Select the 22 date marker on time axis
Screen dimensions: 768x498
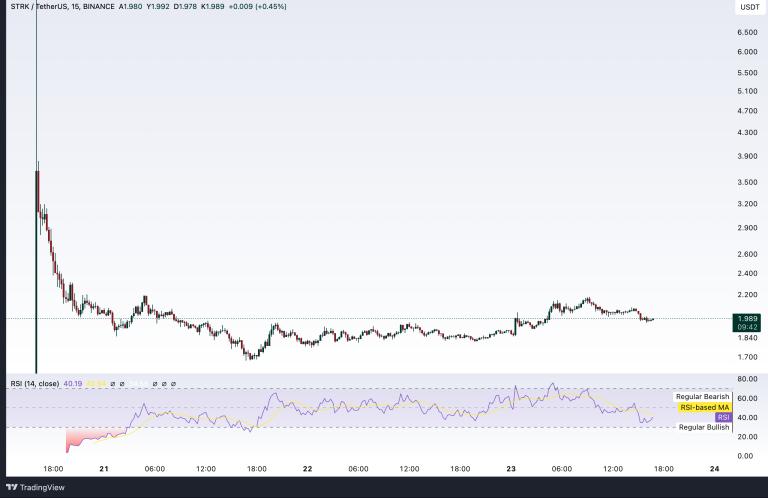307,468
